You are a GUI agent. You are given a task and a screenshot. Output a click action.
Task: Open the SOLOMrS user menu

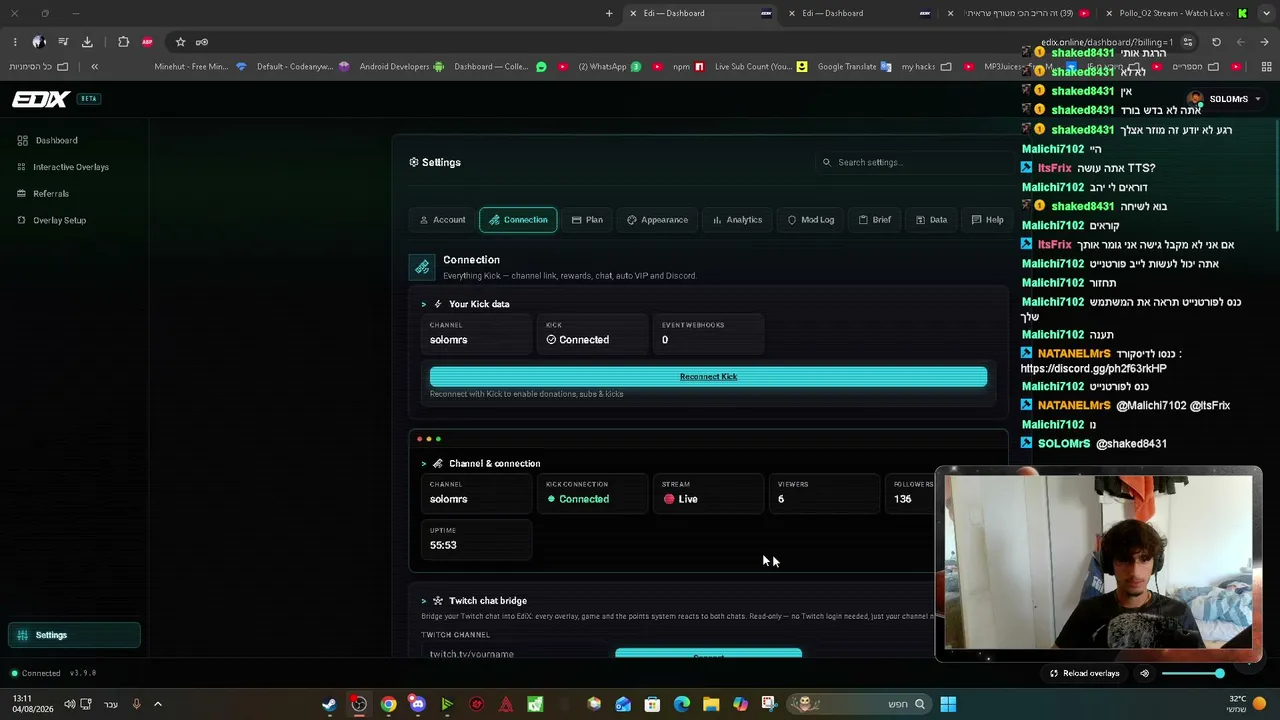[1224, 99]
